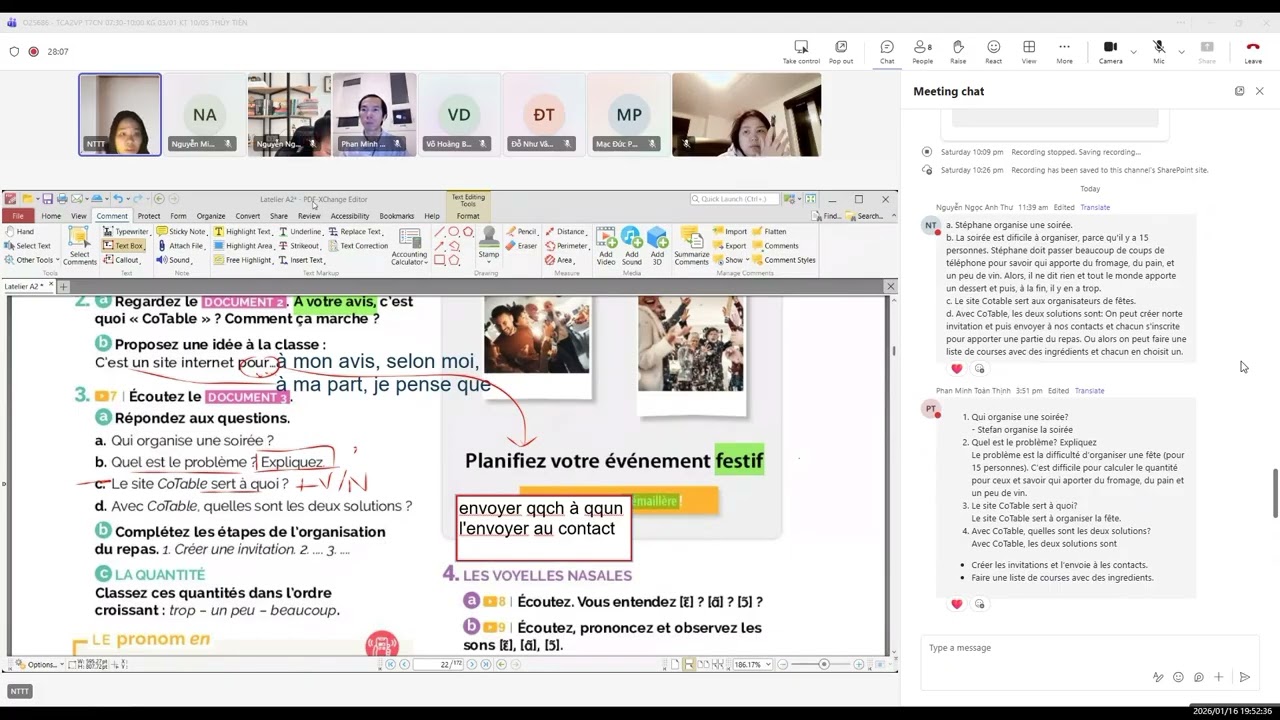The width and height of the screenshot is (1280, 720).
Task: Select the Attach File tool
Action: pyautogui.click(x=180, y=246)
